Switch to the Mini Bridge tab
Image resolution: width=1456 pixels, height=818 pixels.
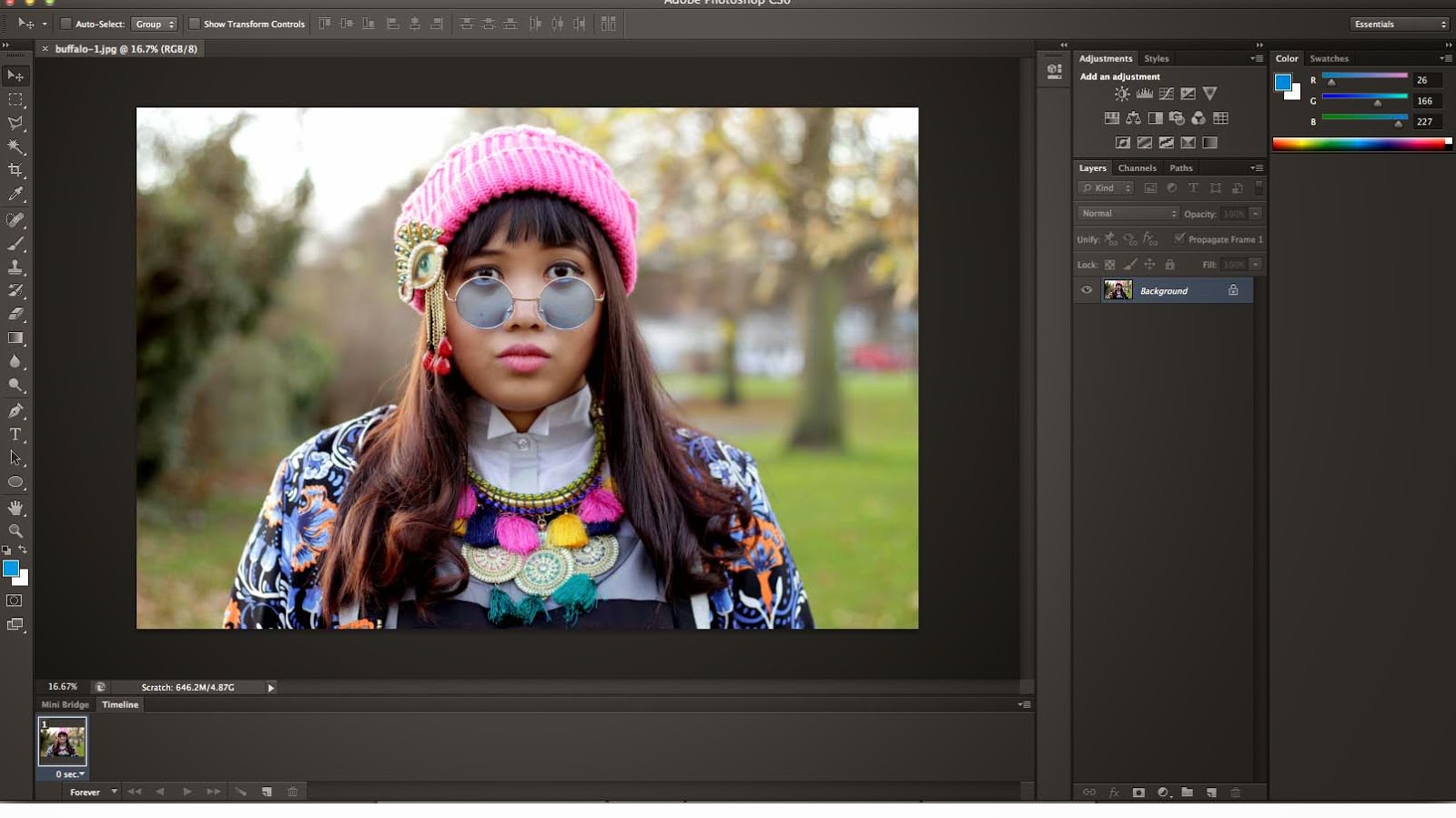pos(66,704)
